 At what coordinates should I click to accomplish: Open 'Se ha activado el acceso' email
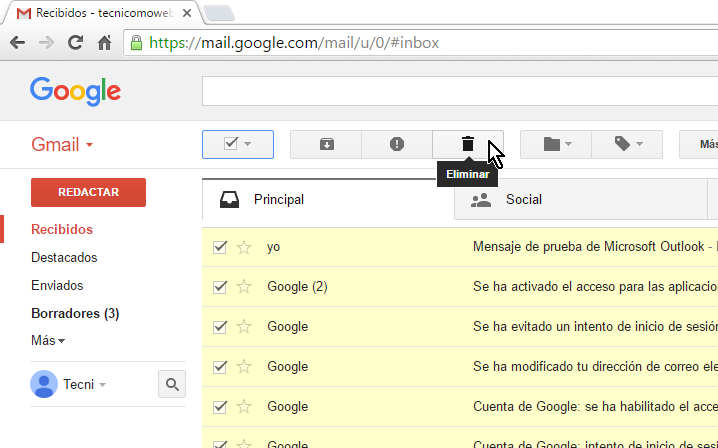tap(595, 287)
